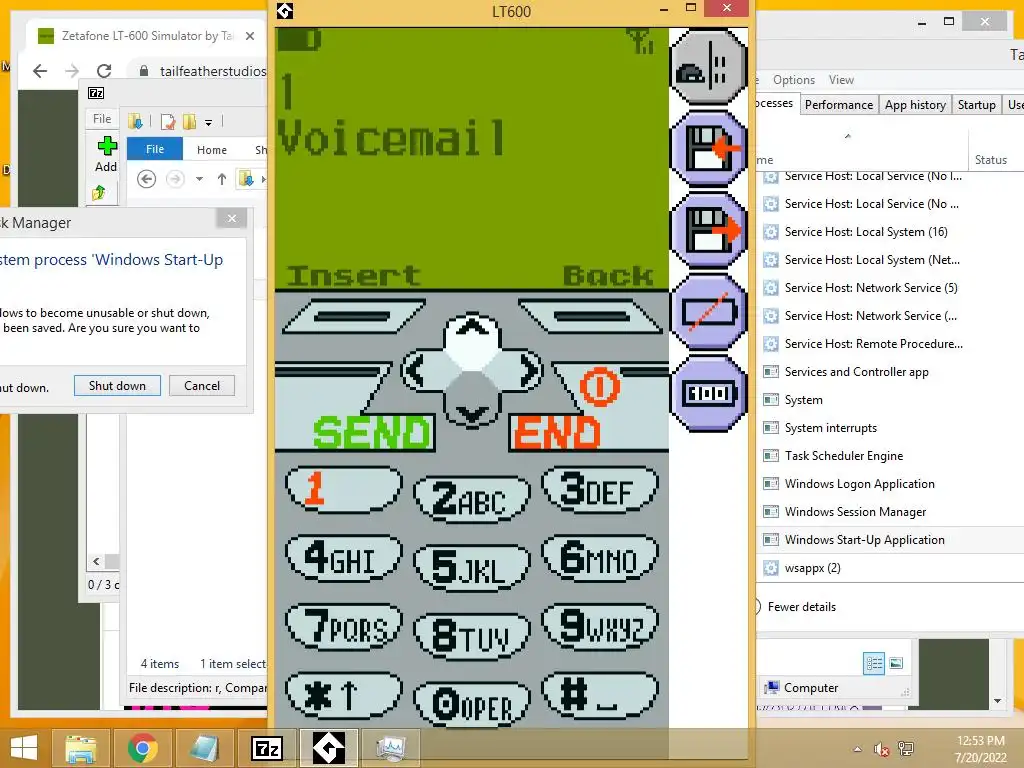Click the Chrome back arrow
Image resolution: width=1024 pixels, height=768 pixels.
pyautogui.click(x=40, y=71)
